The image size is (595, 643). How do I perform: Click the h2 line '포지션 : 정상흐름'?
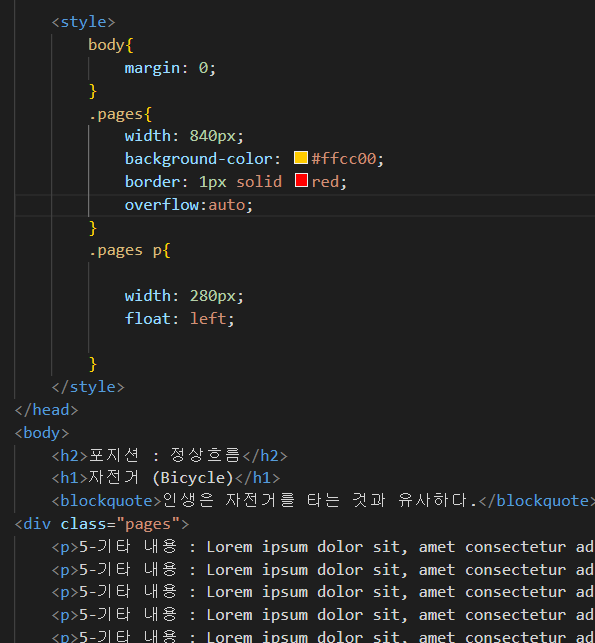(x=169, y=455)
